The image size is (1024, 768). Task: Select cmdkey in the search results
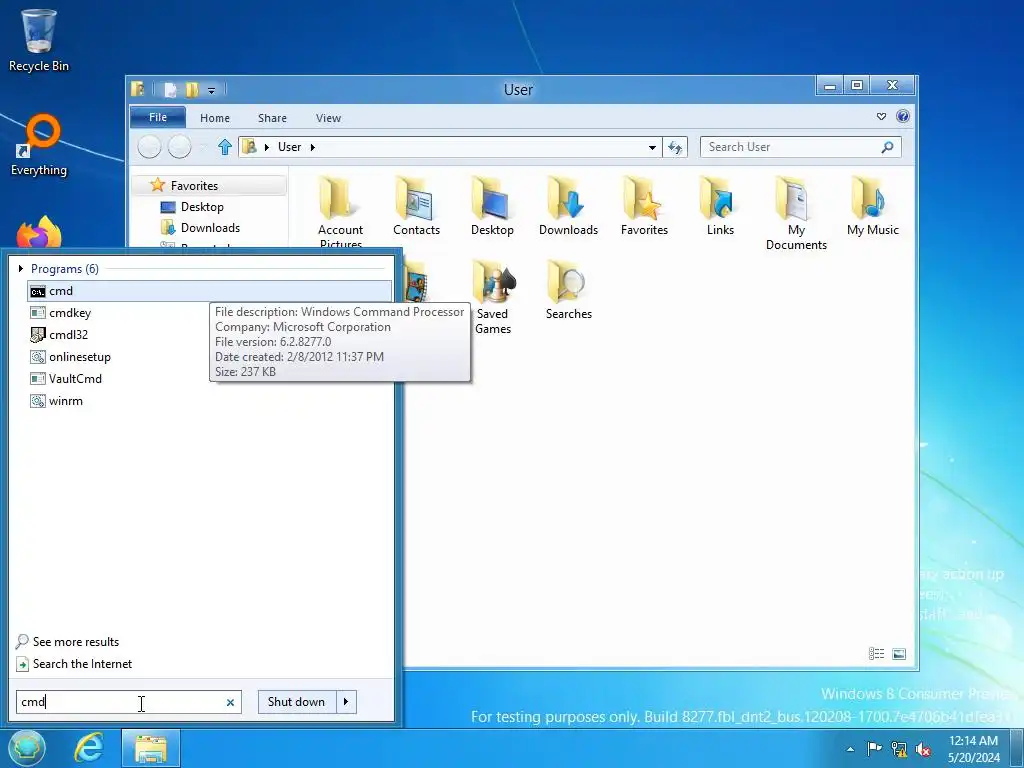point(60,313)
